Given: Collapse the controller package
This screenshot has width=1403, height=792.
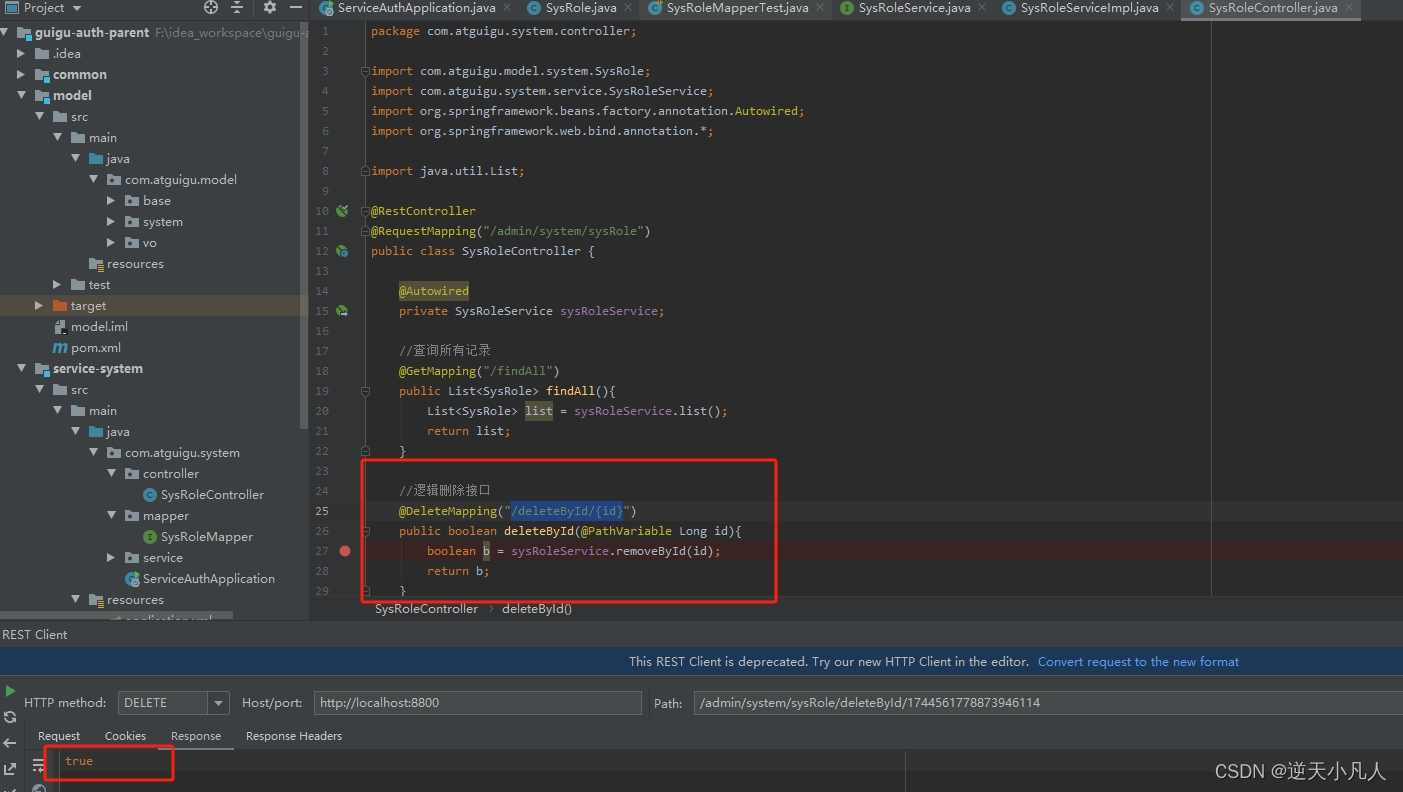Looking at the screenshot, I should click(x=112, y=474).
